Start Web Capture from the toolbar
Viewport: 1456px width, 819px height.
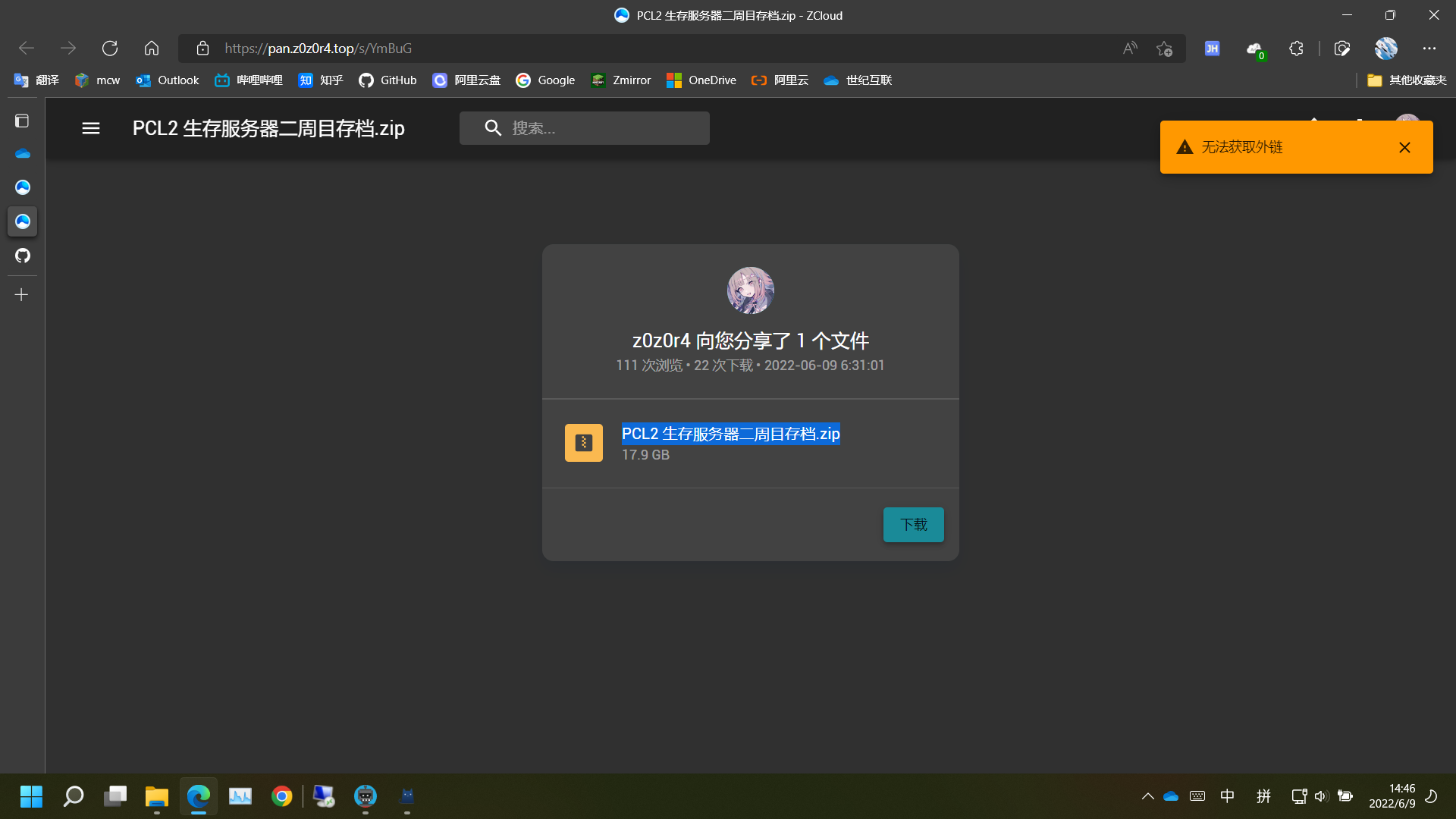(1342, 48)
